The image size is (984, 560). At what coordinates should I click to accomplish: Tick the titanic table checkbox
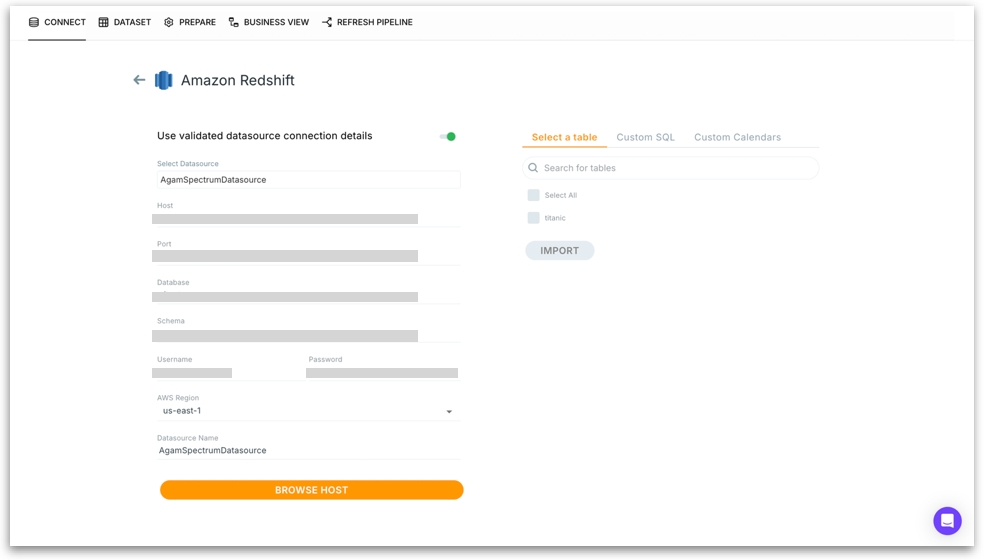pyautogui.click(x=533, y=218)
